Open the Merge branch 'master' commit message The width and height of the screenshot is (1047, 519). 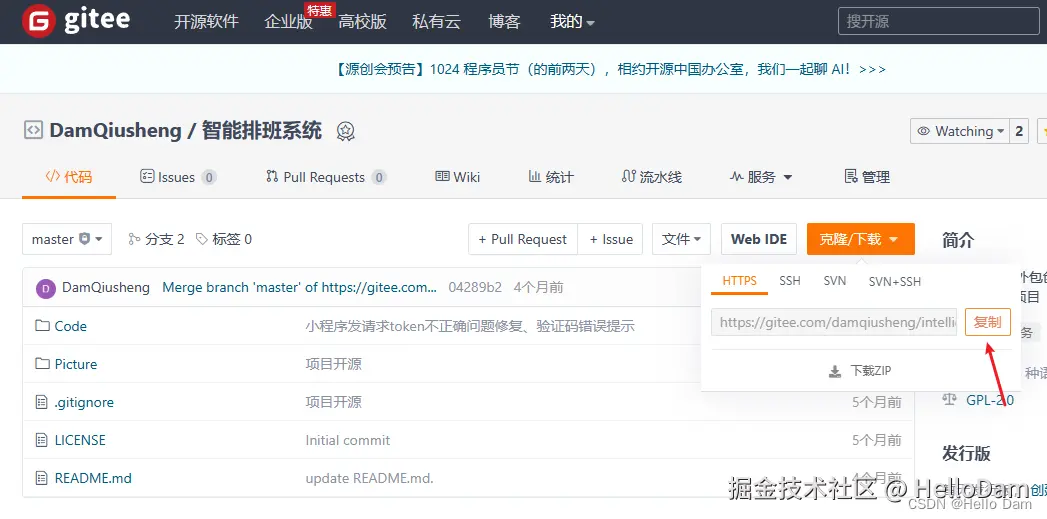[300, 287]
